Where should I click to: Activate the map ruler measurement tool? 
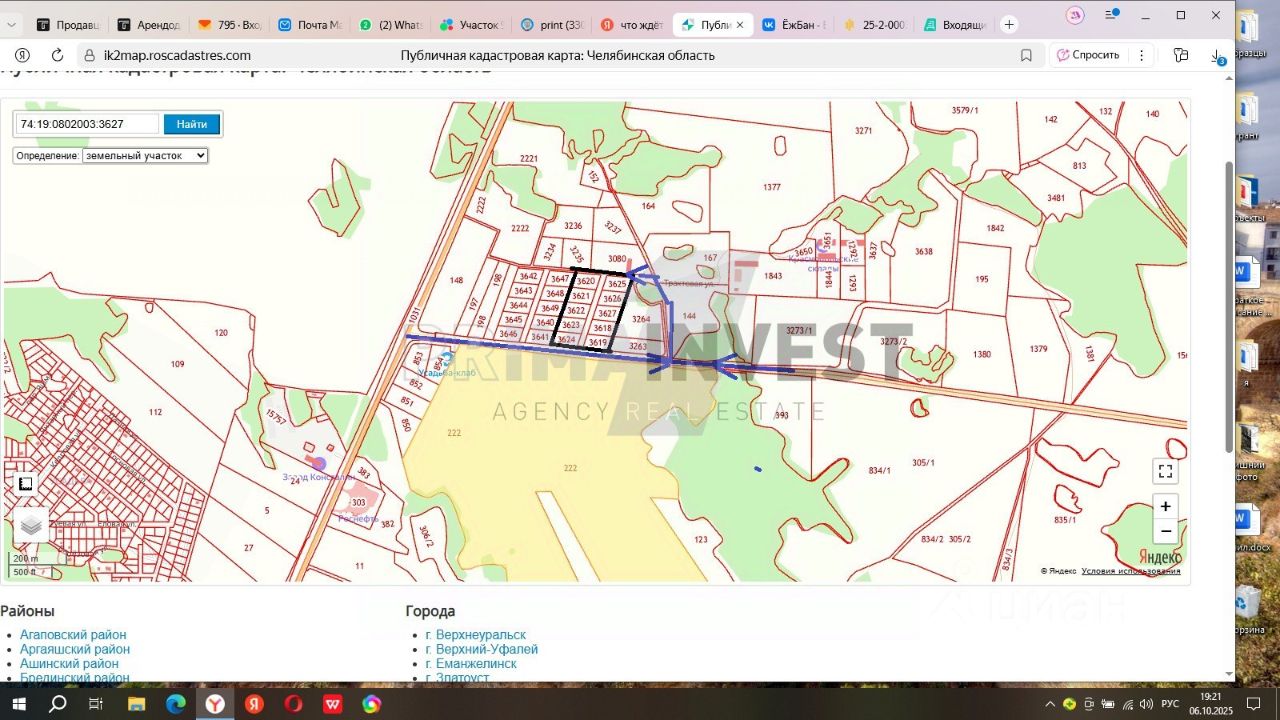click(x=26, y=484)
